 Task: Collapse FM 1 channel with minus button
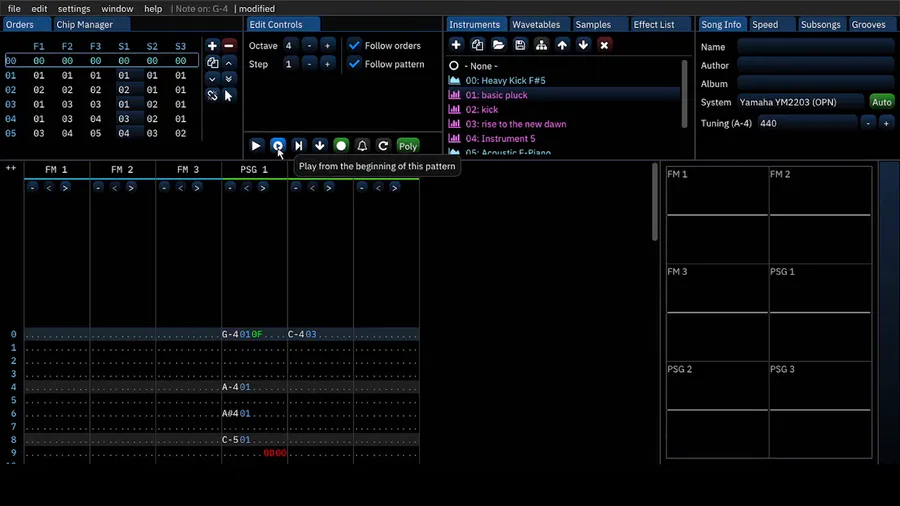tap(33, 188)
